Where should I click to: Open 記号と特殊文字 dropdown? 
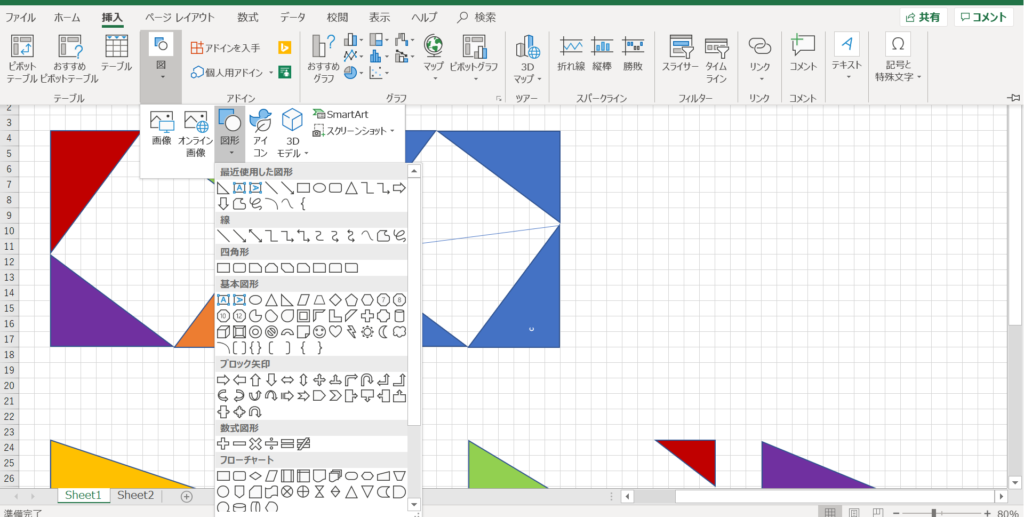pos(919,77)
